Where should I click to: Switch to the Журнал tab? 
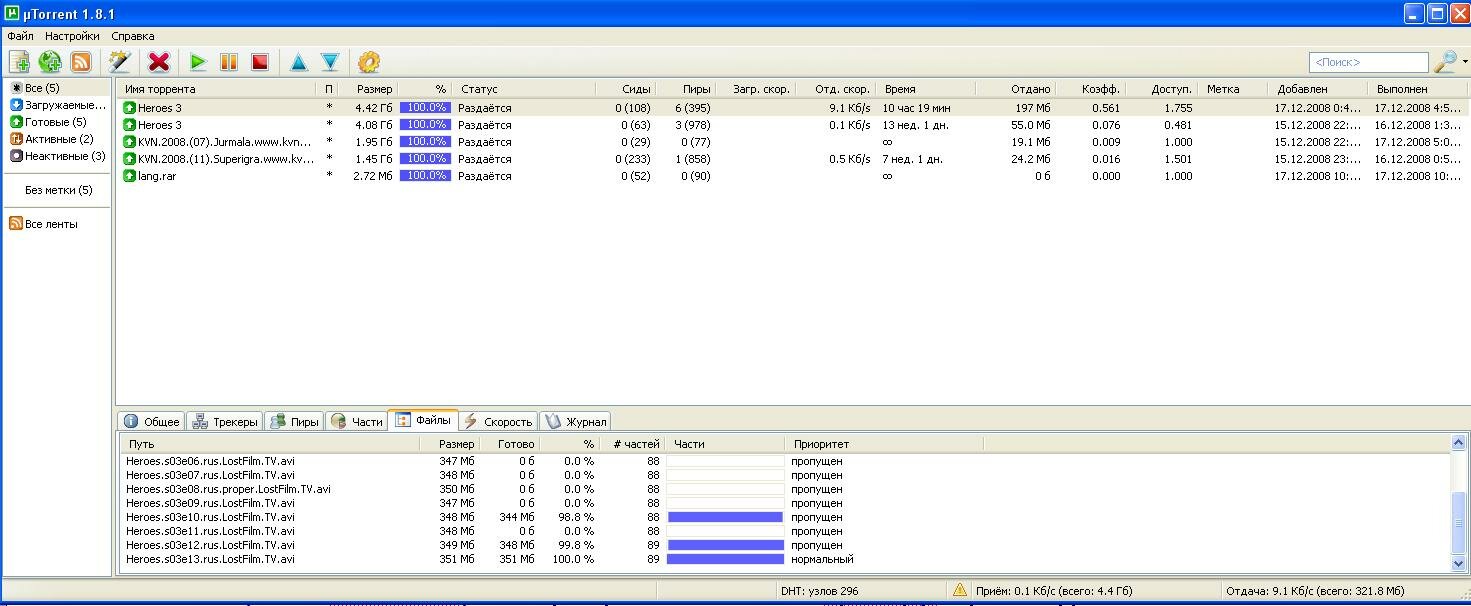click(575, 421)
